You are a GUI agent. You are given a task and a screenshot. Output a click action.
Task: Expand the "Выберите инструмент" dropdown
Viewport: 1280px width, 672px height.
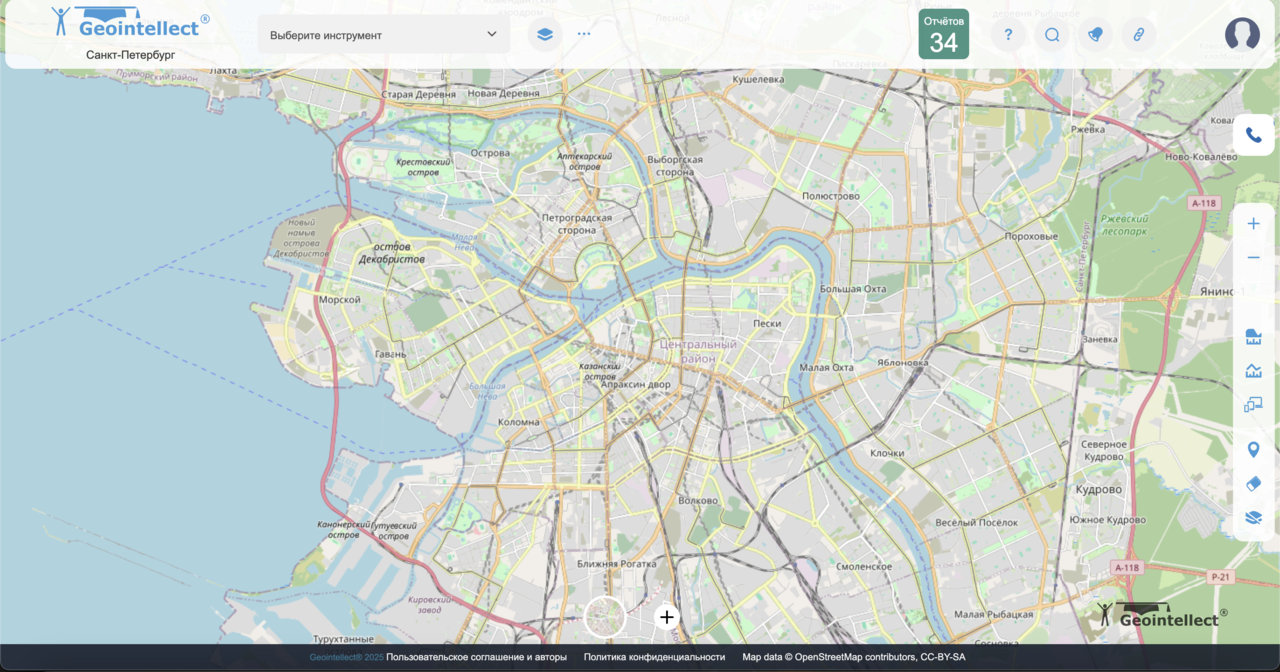click(384, 35)
